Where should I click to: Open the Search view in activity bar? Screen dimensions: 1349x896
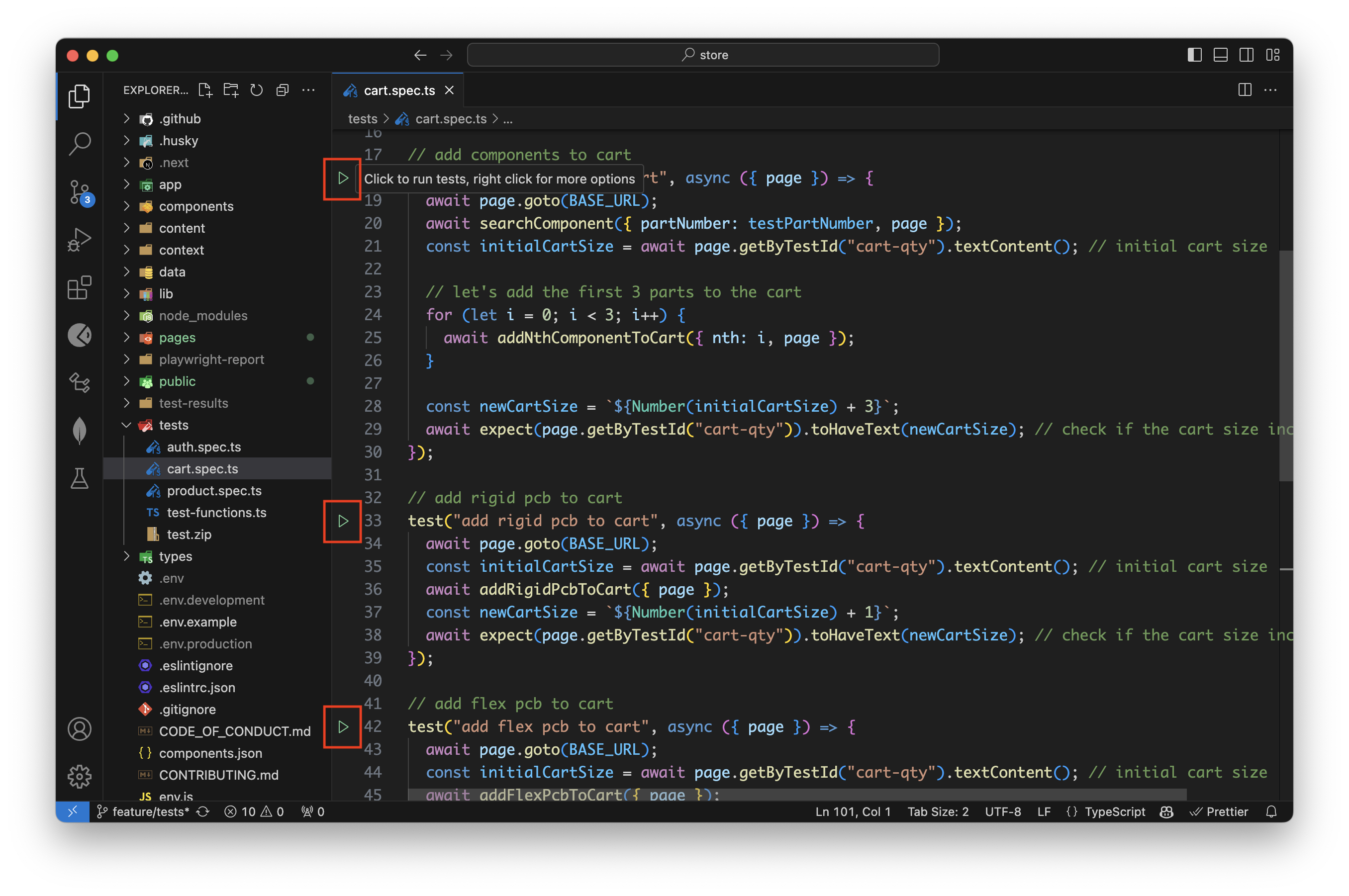[80, 143]
